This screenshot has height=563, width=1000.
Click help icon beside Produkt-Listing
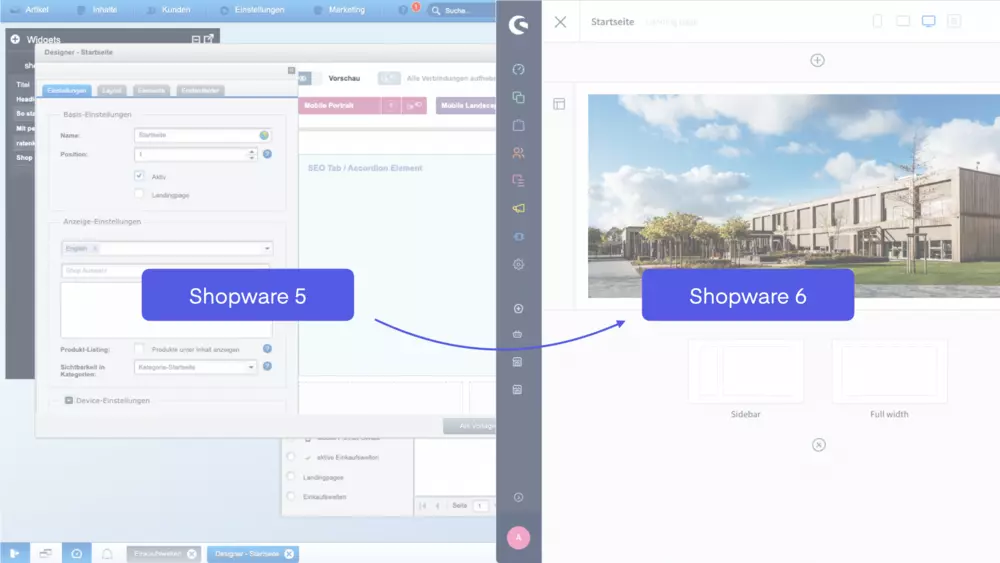pos(267,349)
